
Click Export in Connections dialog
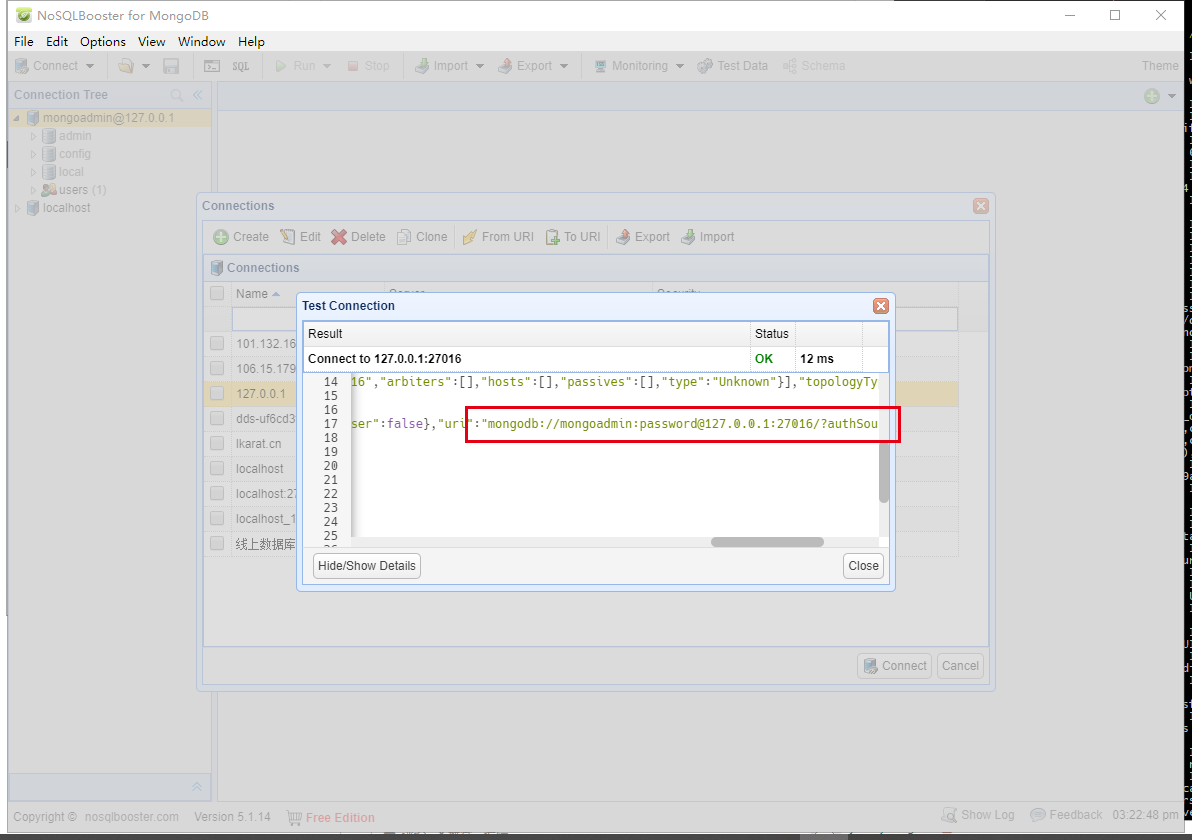click(x=642, y=237)
